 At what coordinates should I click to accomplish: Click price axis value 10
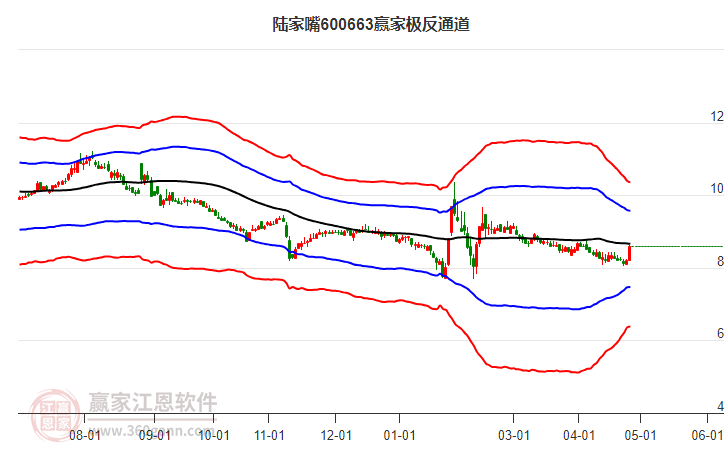pyautogui.click(x=717, y=189)
